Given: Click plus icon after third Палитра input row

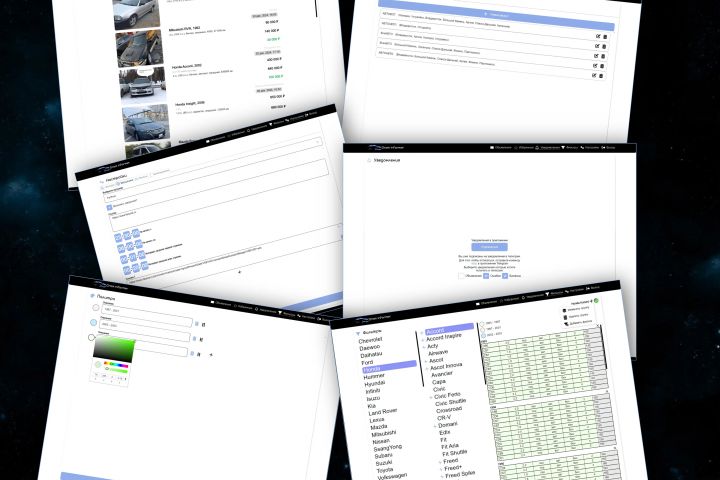Looking at the screenshot, I should tap(211, 355).
